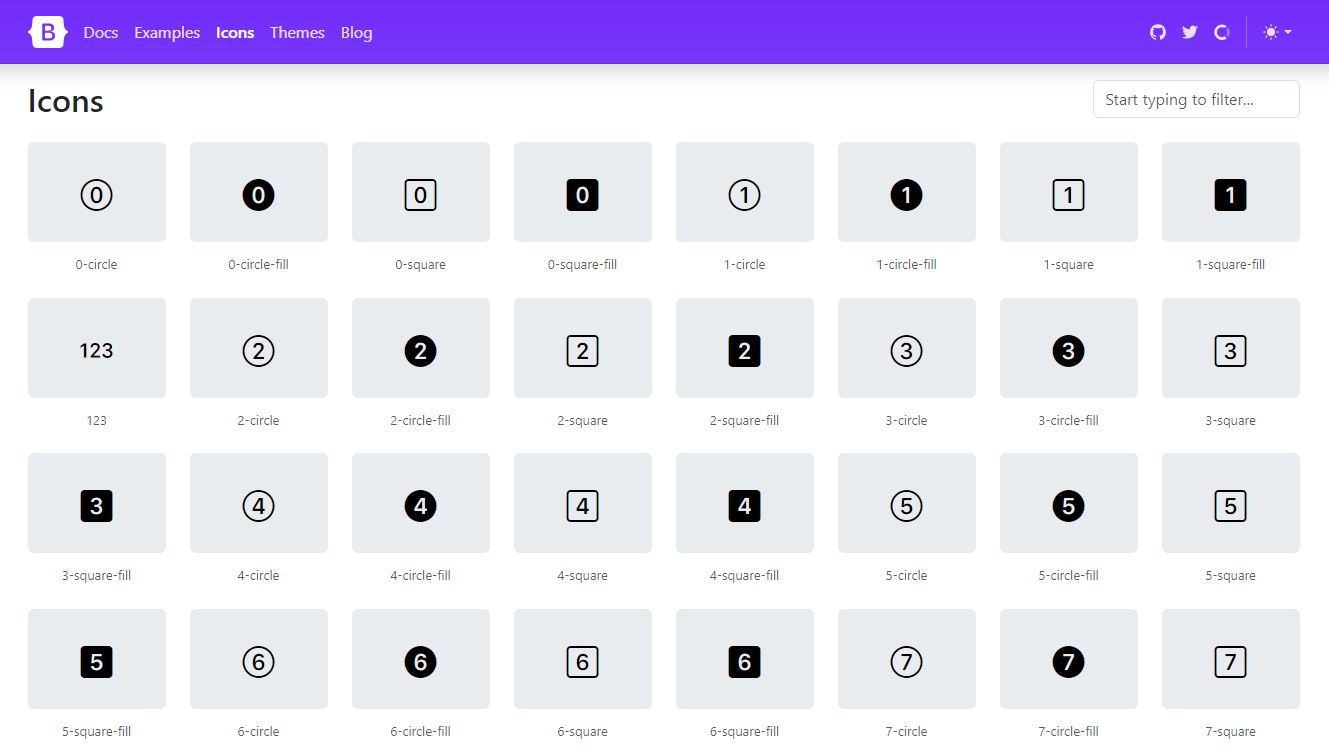
Task: Select the 4-circle-fill icon tile
Action: (420, 503)
